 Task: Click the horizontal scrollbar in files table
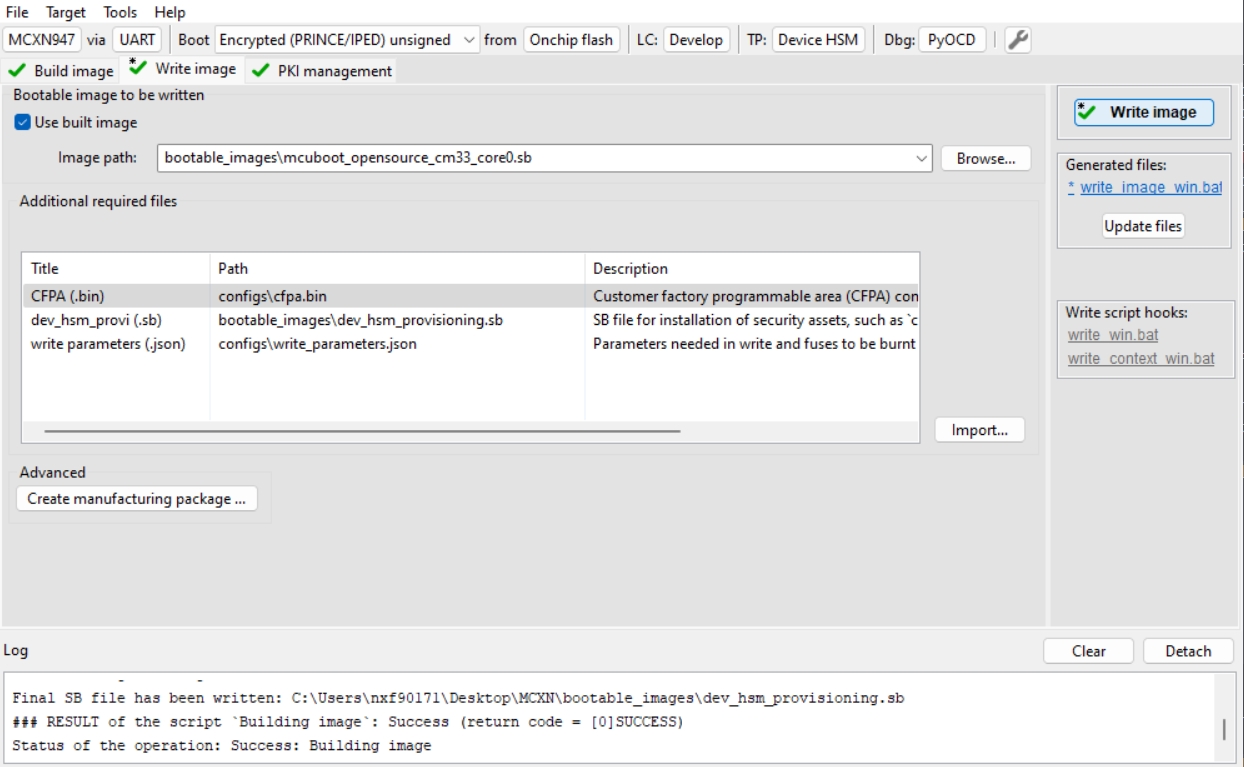pos(362,431)
